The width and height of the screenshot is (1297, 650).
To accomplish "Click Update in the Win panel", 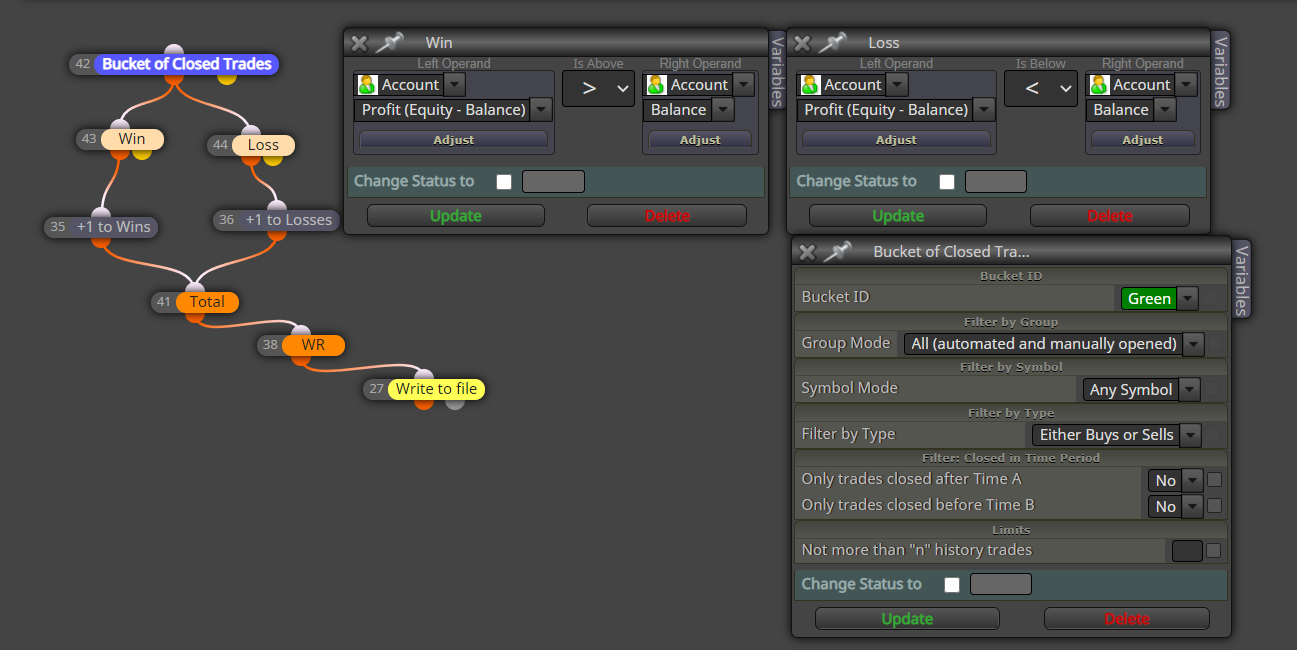I will tap(456, 216).
